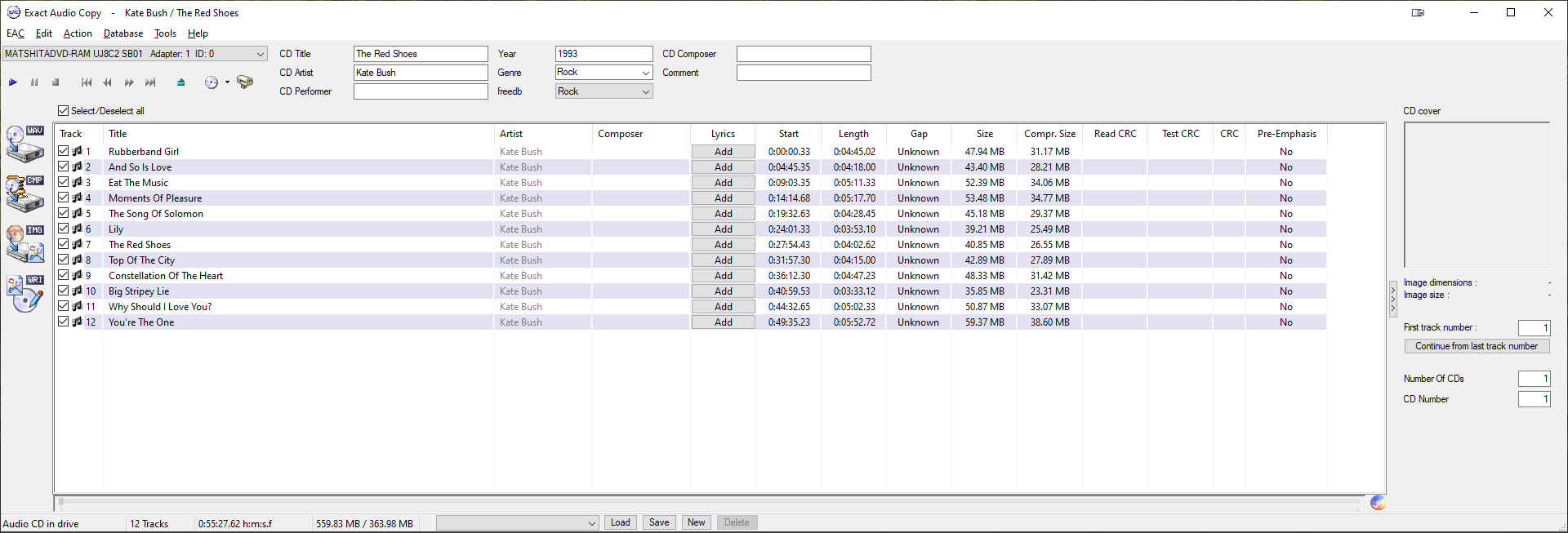The width and height of the screenshot is (1568, 533).
Task: Click the IMG copy image icon
Action: (x=25, y=244)
